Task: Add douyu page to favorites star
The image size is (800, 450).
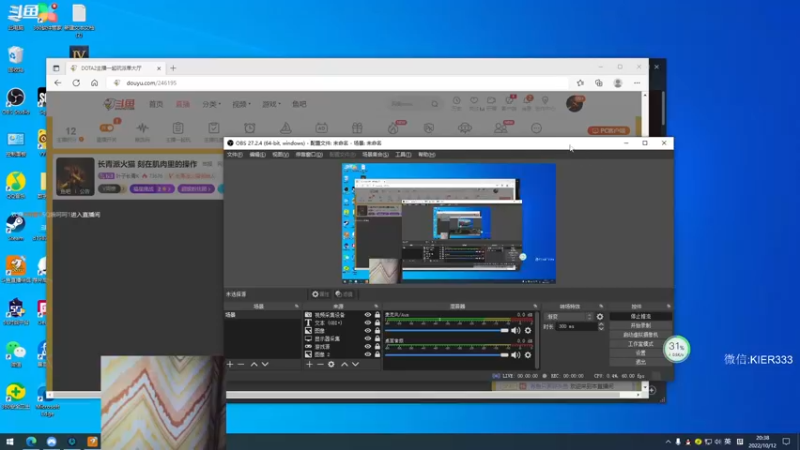Action: pyautogui.click(x=580, y=83)
